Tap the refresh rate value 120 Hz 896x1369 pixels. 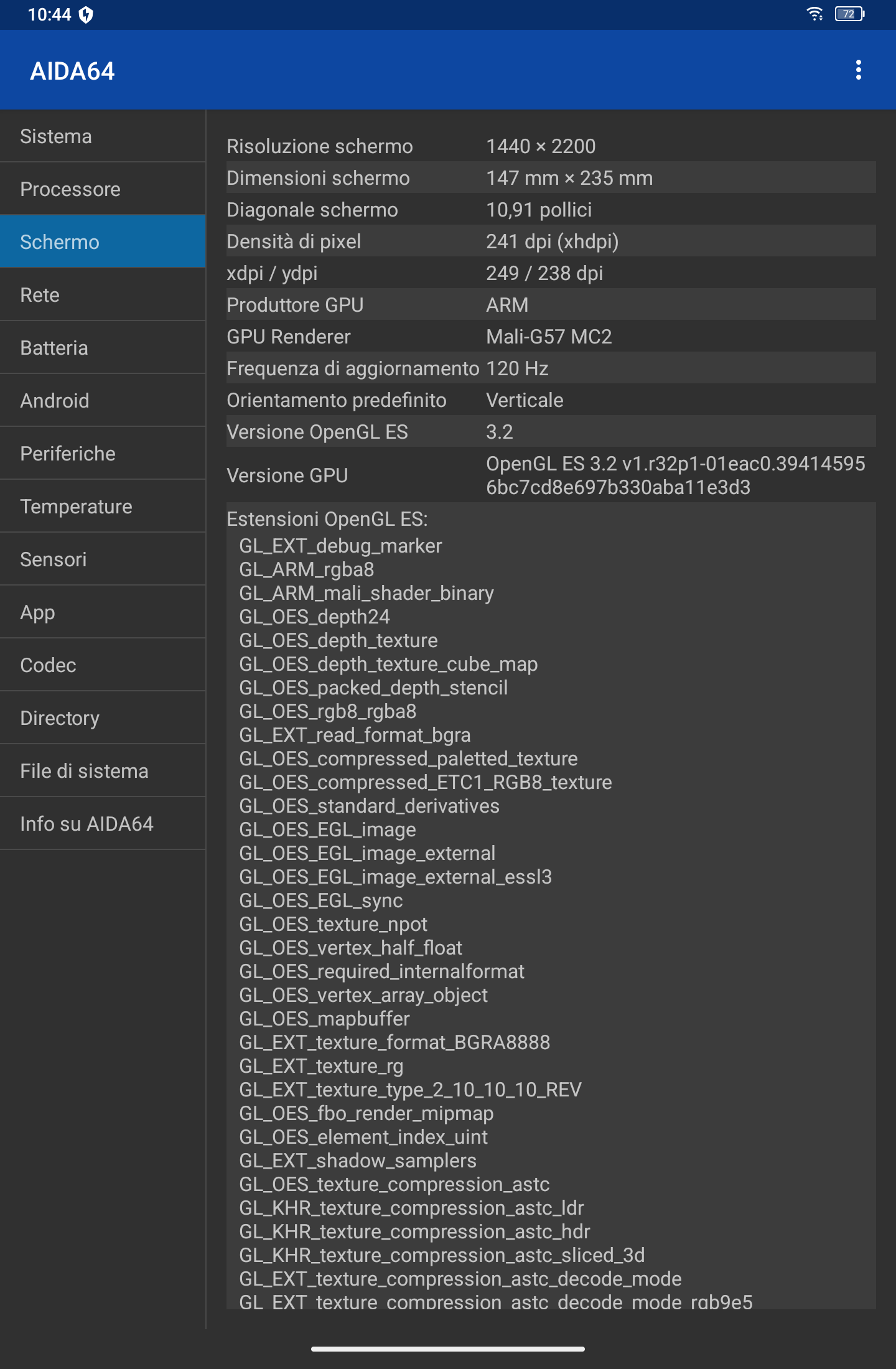click(517, 368)
